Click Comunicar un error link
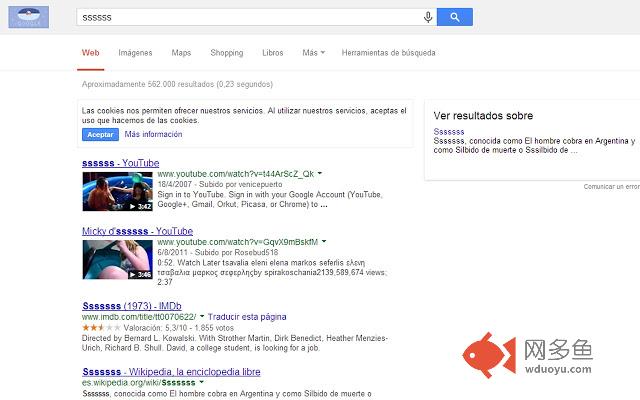This screenshot has height=400, width=640. [611, 187]
